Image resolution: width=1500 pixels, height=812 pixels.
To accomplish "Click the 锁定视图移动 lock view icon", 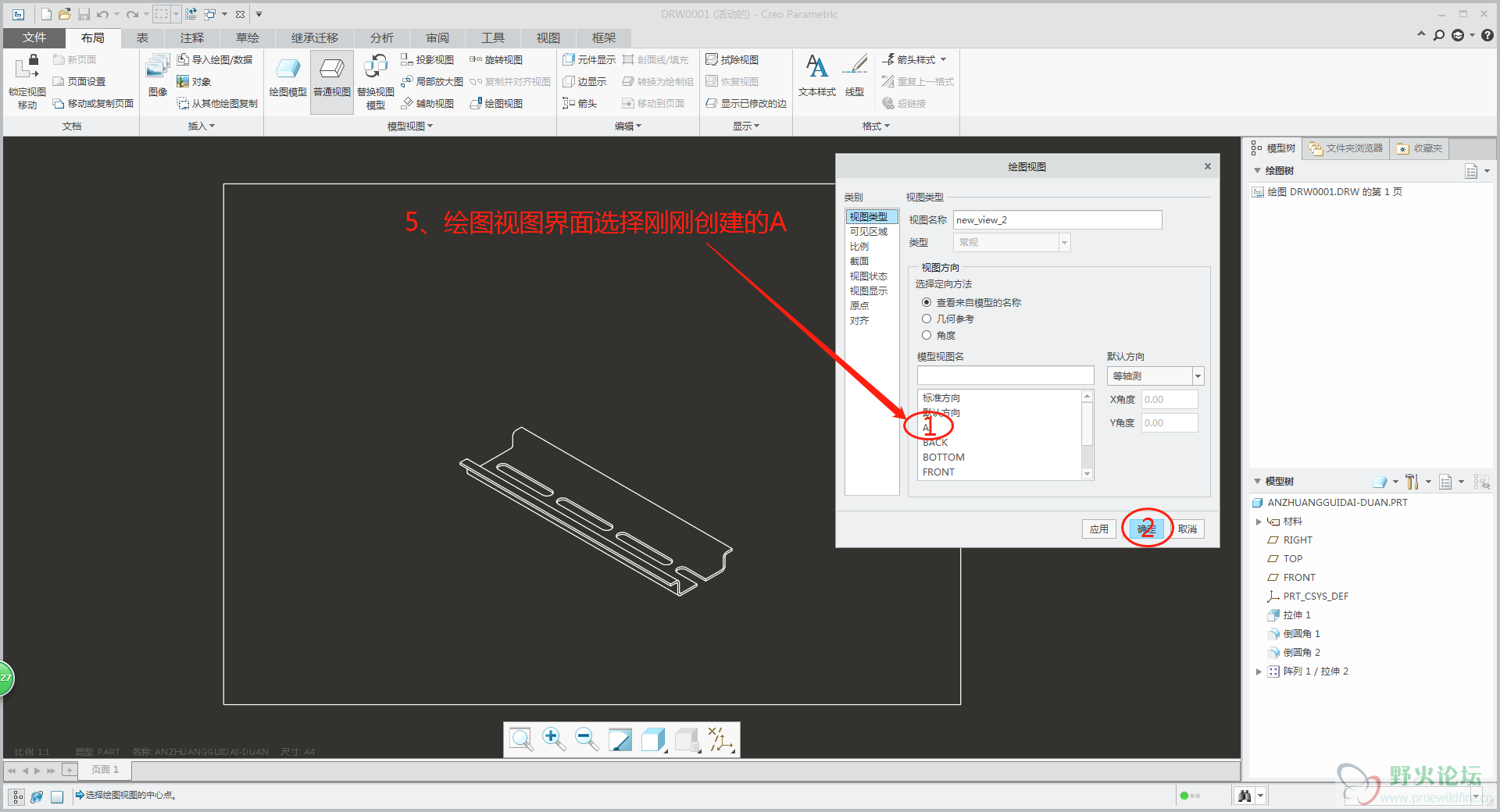I will pos(27,81).
